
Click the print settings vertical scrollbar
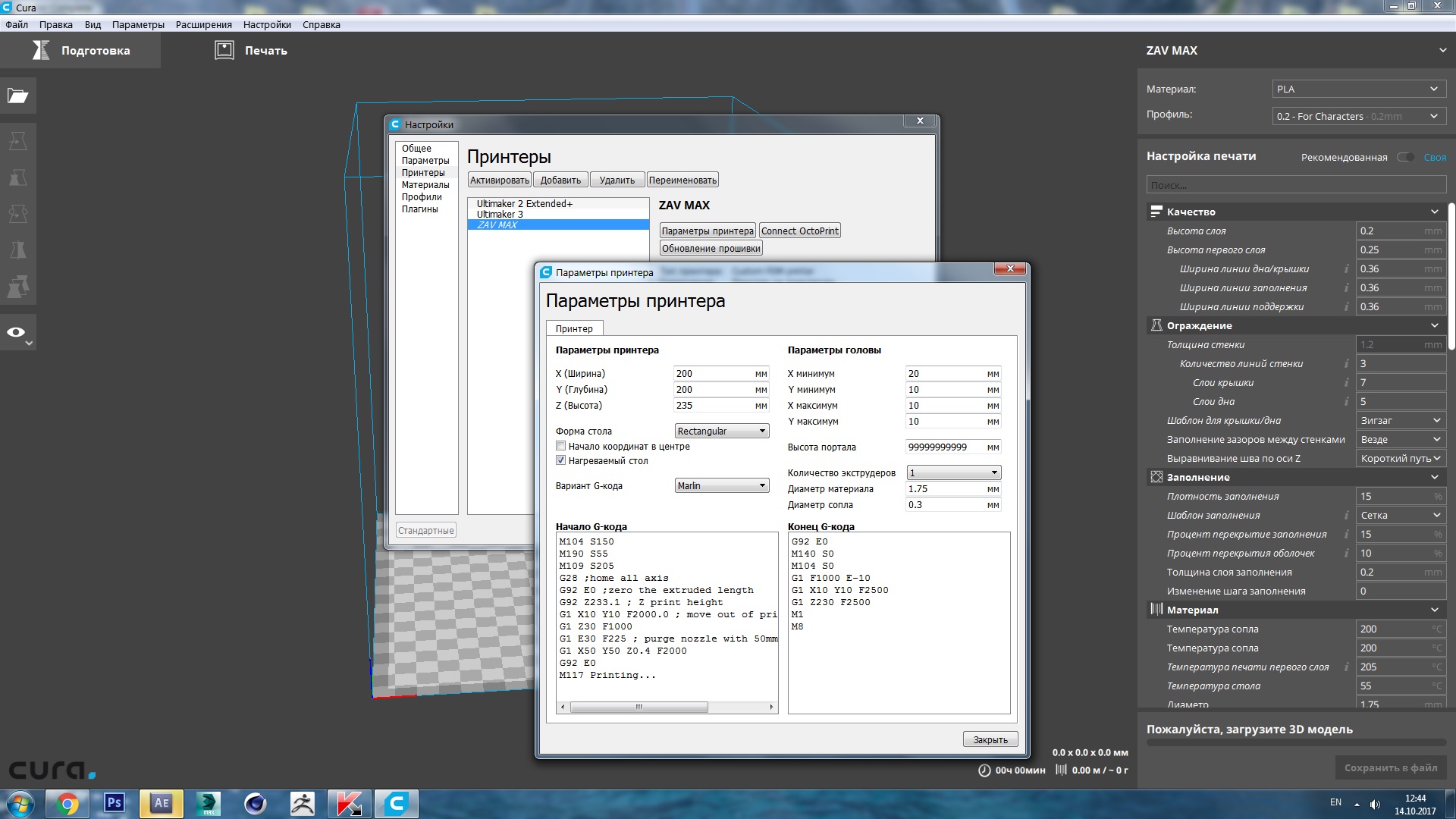click(1451, 275)
